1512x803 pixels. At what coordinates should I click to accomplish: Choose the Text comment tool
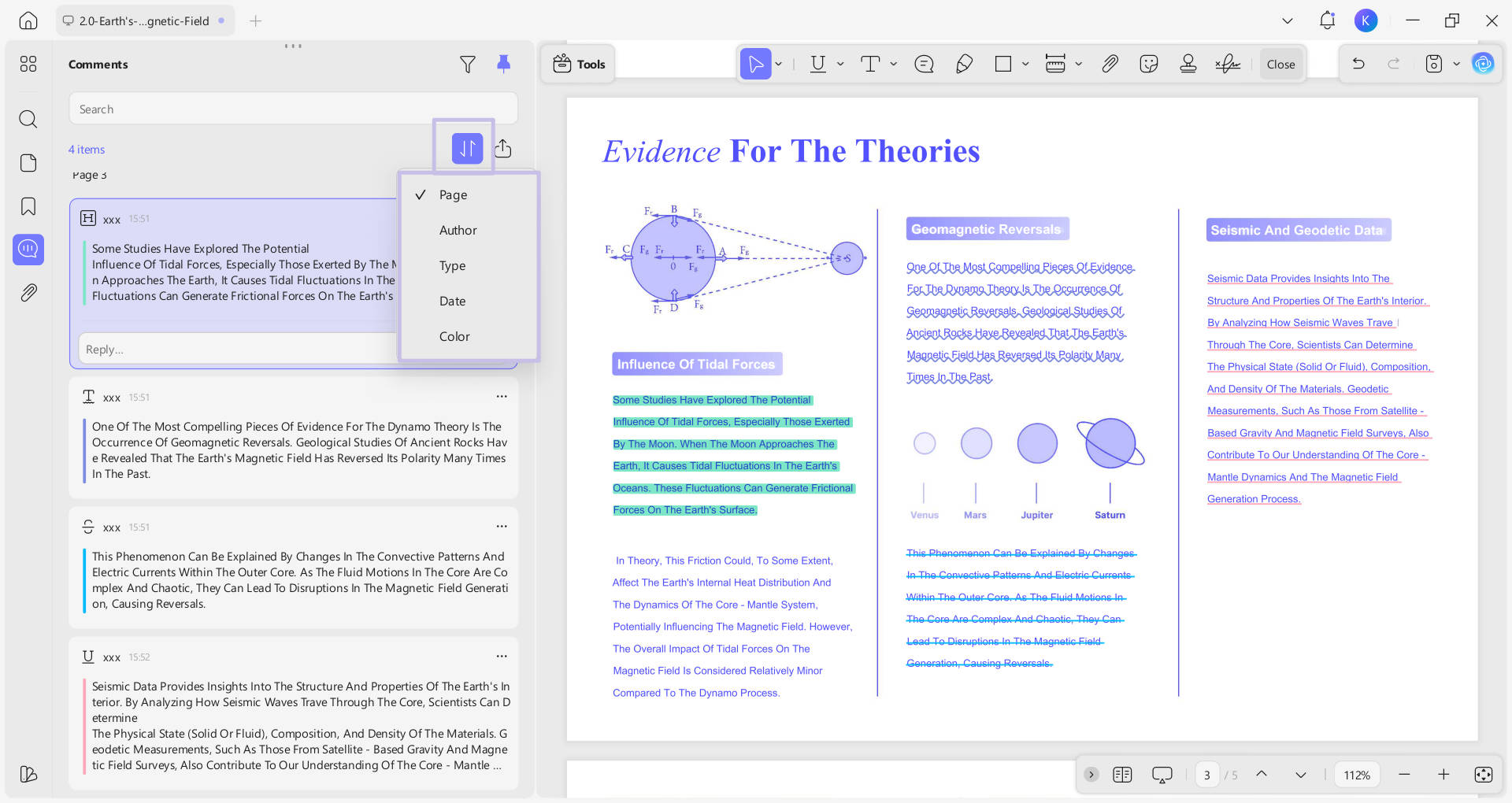[870, 64]
